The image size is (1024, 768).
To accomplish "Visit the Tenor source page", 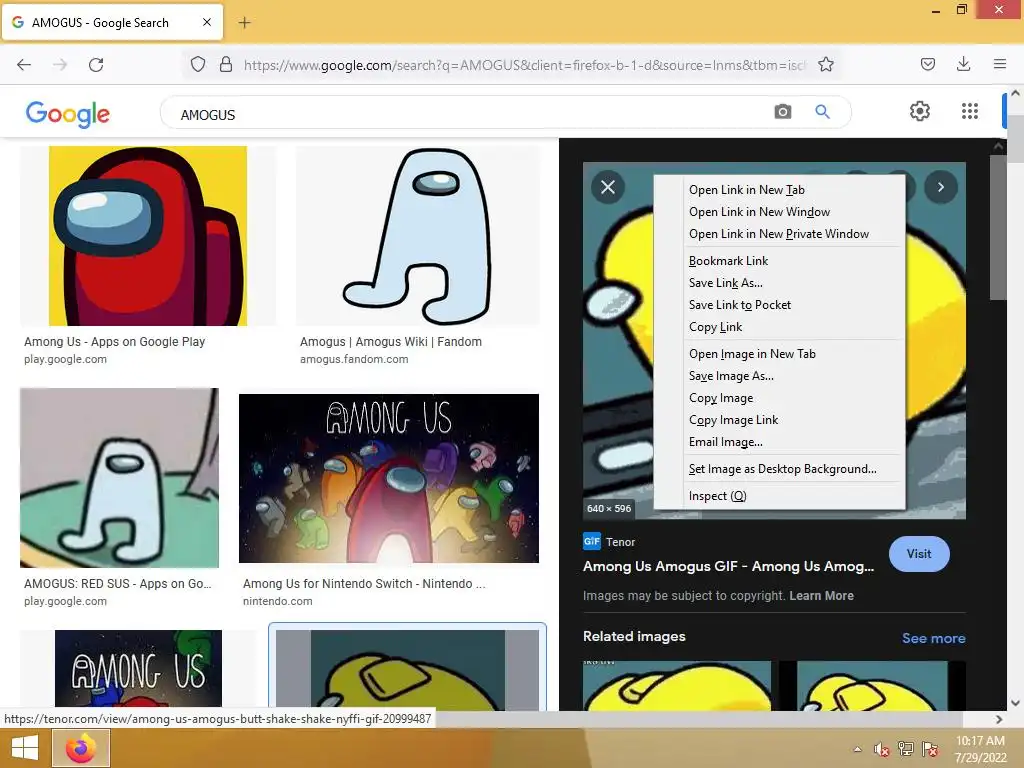I will [x=919, y=554].
